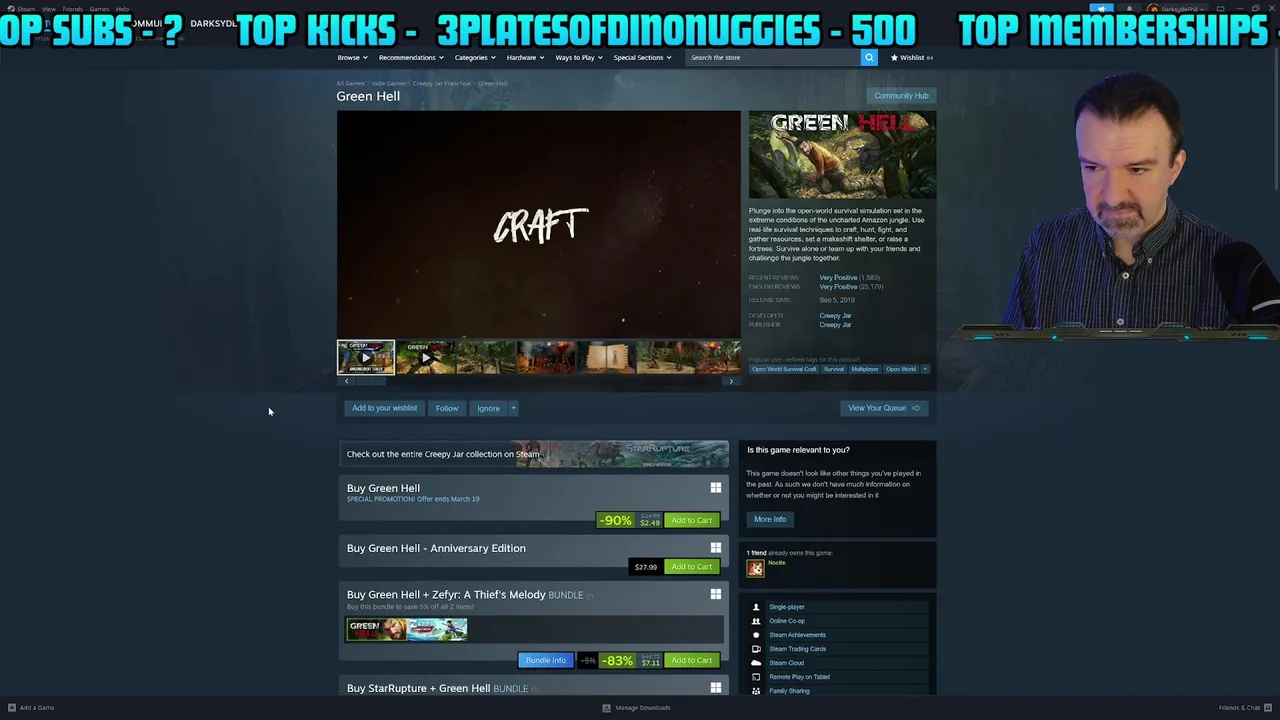1280x720 pixels.
Task: Open the Games menu
Action: (99, 9)
